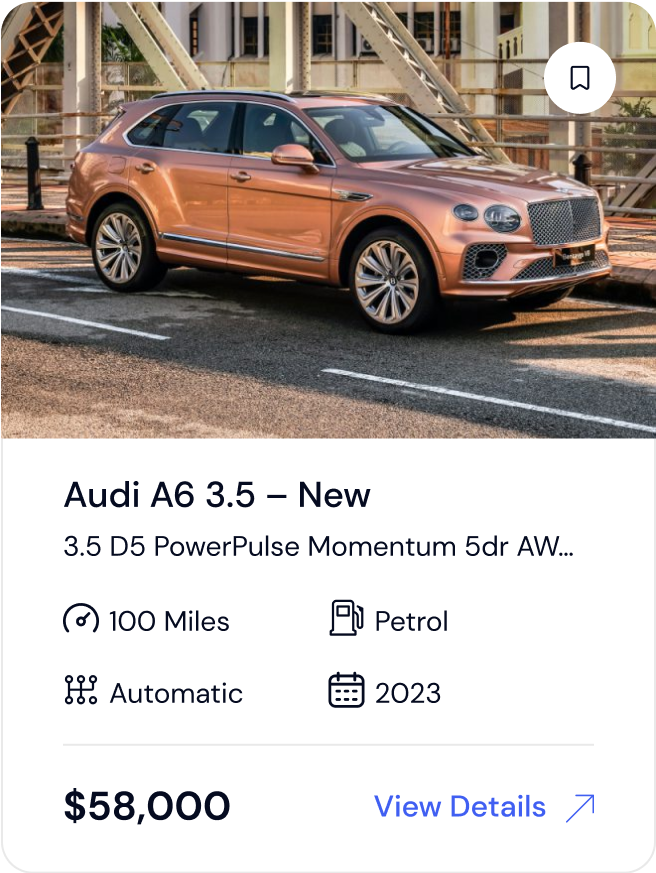Screen dimensions: 656x873
Task: Click the PowerPulse Momentum description text
Action: click(x=305, y=546)
